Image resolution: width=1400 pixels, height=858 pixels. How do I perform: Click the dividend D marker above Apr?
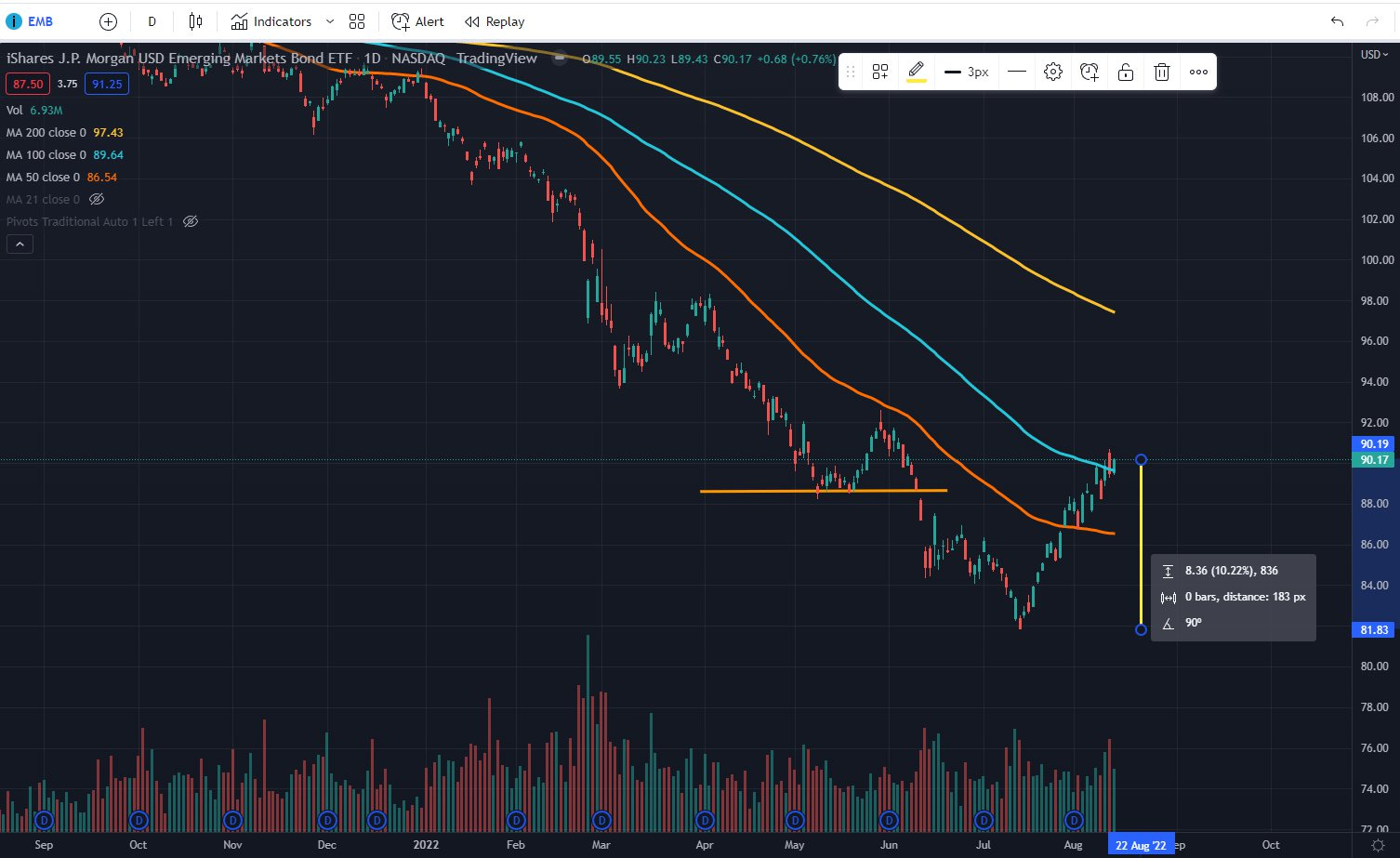coord(705,820)
